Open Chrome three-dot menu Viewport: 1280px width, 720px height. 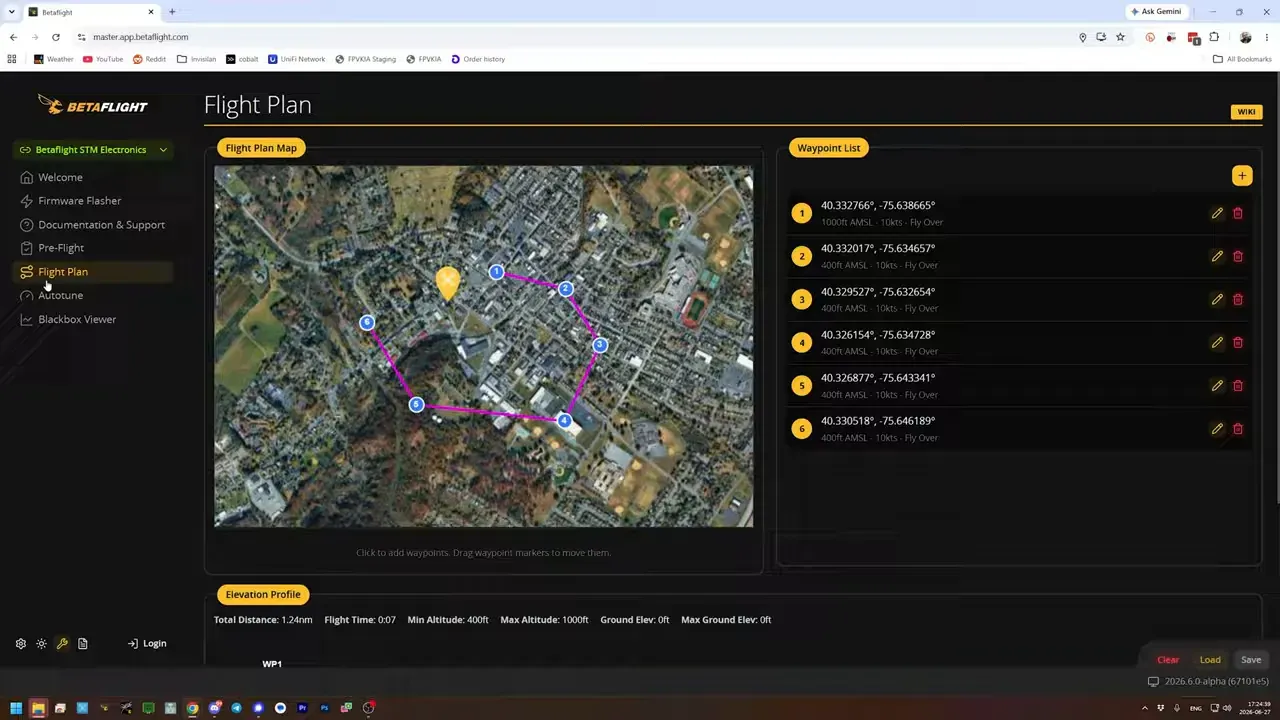tap(1267, 37)
